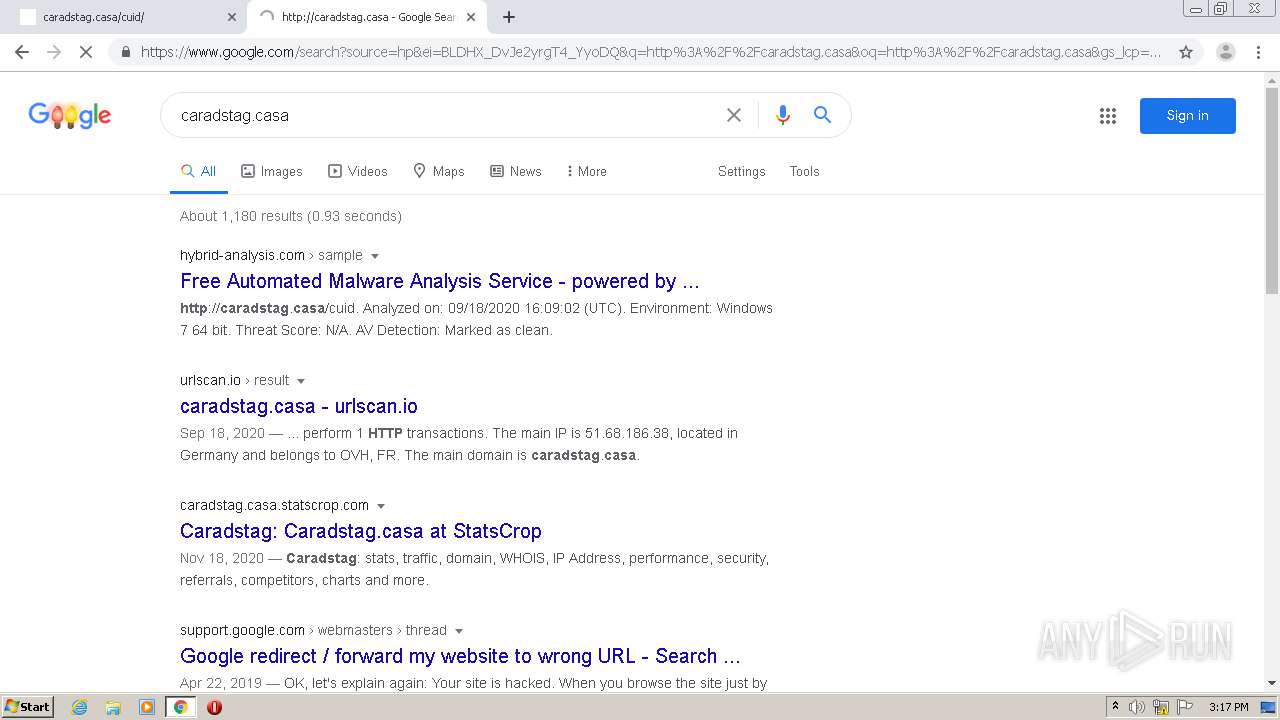Select the Chrome taskbar button
1280x720 pixels.
coord(181,707)
